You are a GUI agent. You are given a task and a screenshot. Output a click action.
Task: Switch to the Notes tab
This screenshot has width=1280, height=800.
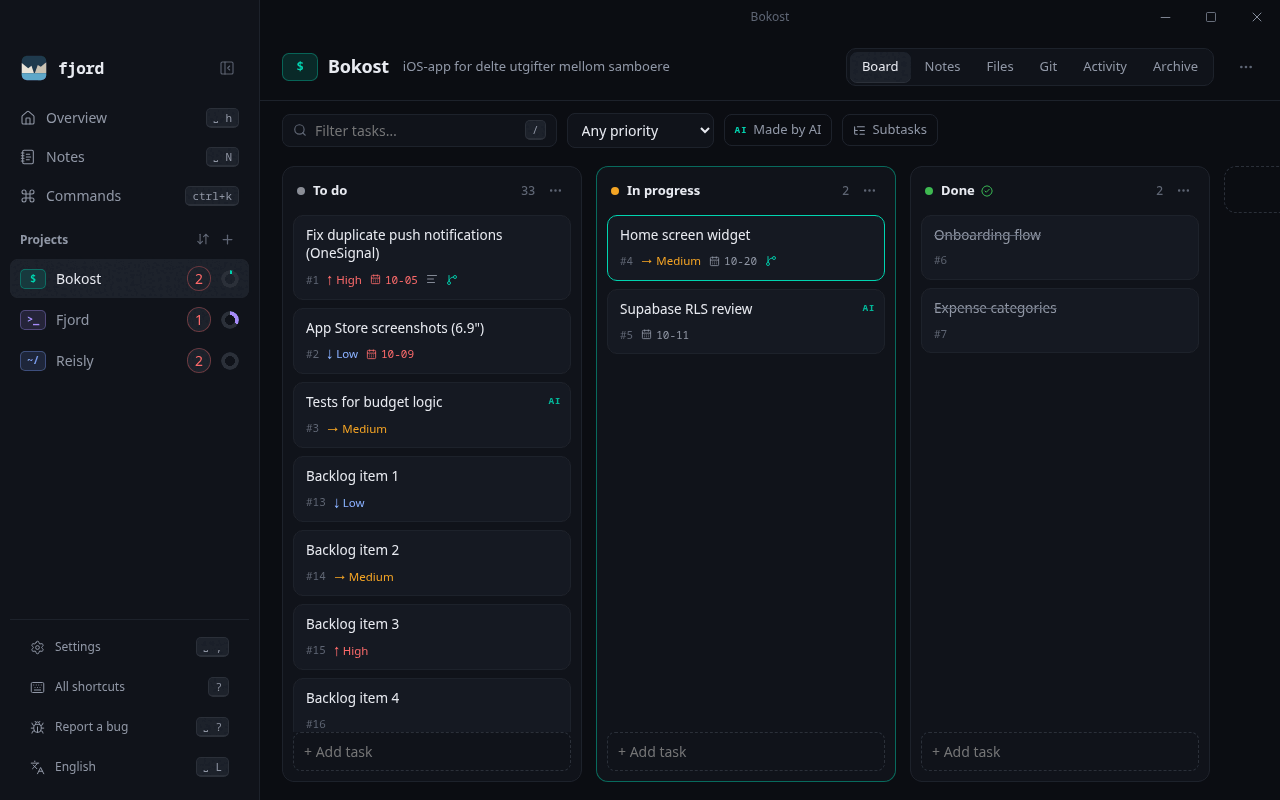point(942,67)
